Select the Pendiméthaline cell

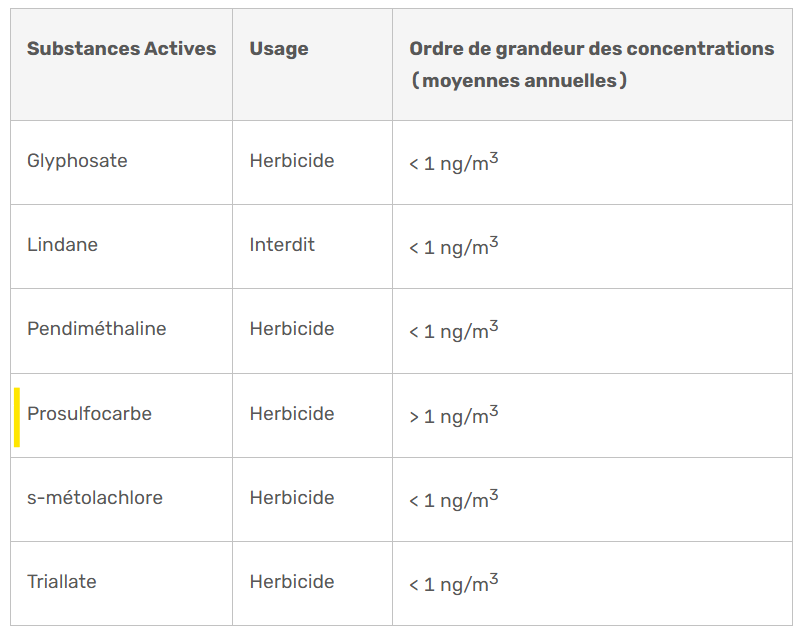point(96,329)
